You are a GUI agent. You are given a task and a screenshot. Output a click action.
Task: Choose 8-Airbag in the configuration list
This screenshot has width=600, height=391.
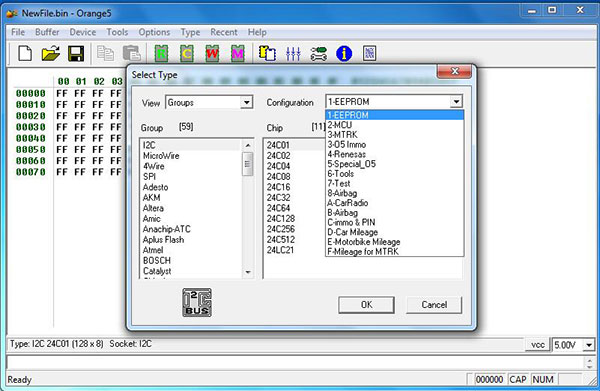(x=395, y=193)
